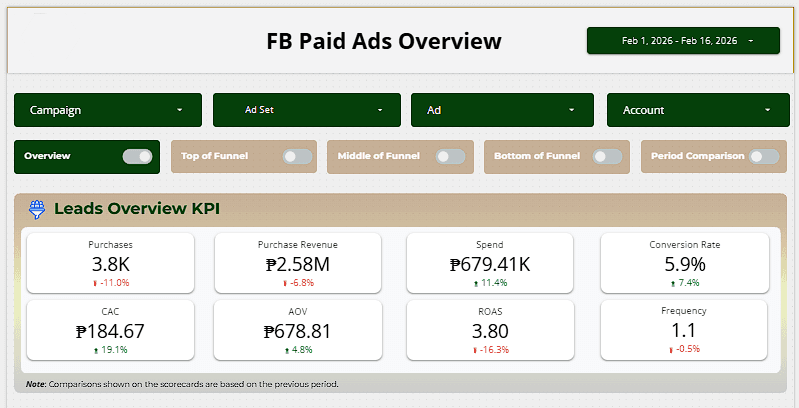The height and width of the screenshot is (408, 799).
Task: Click the red down arrow under Purchases
Action: point(95,283)
